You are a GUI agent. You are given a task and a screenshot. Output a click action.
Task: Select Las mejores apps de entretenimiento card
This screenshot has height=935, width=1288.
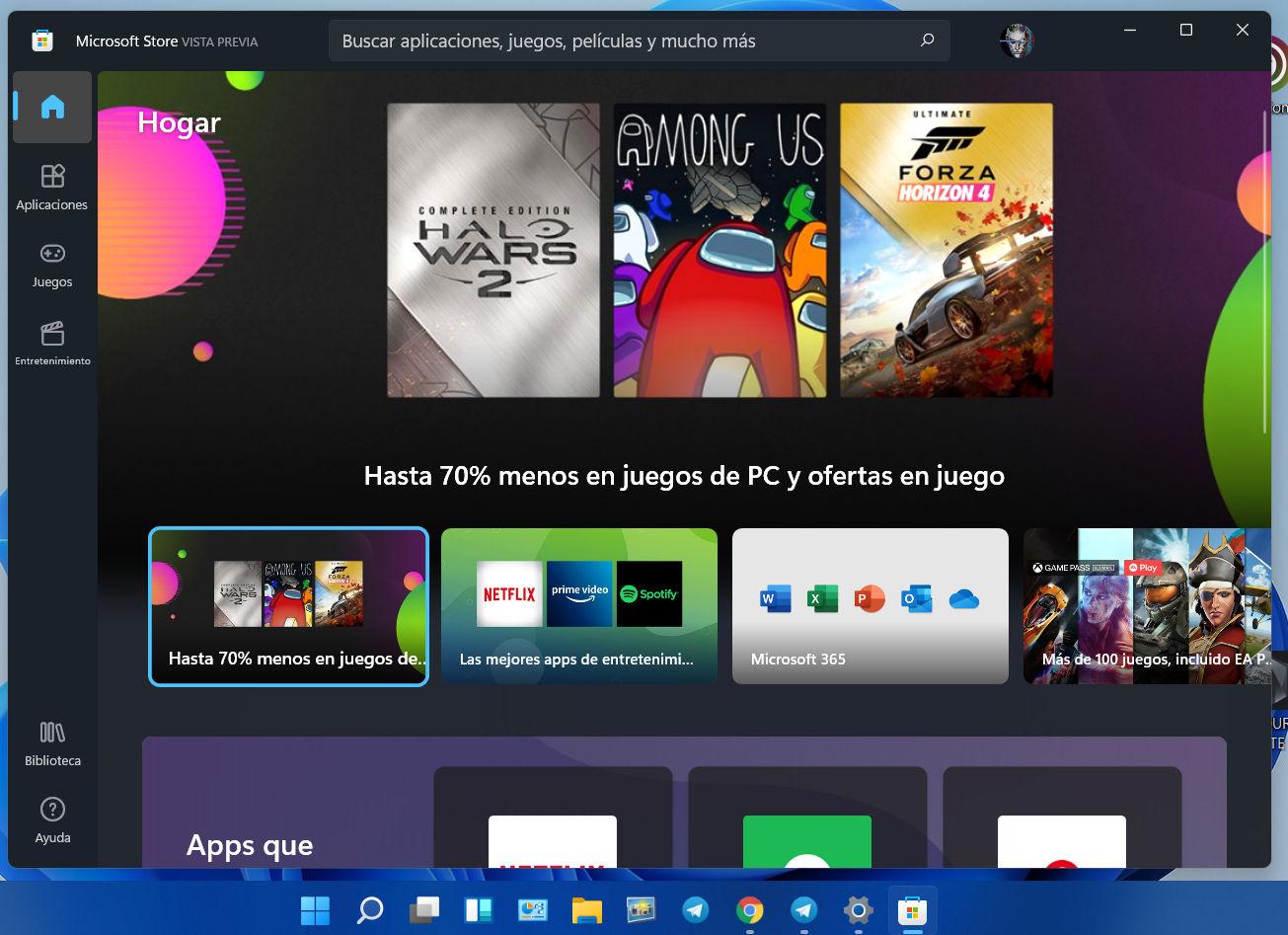coord(579,606)
